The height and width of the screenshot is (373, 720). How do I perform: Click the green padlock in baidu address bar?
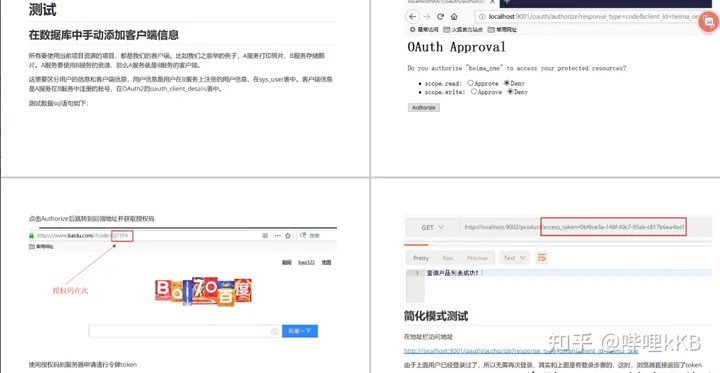31,236
